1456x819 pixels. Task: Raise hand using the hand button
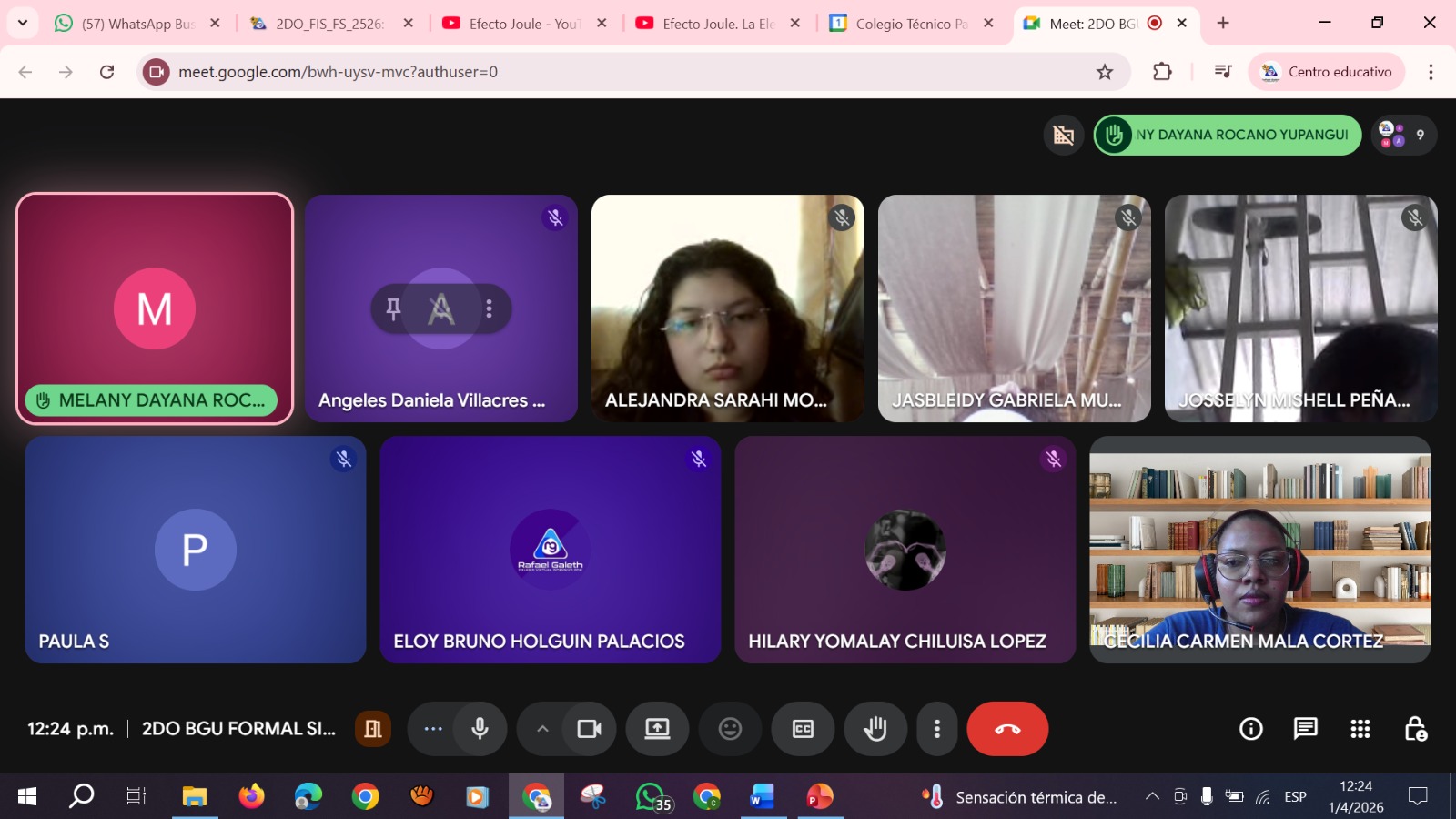[x=875, y=729]
